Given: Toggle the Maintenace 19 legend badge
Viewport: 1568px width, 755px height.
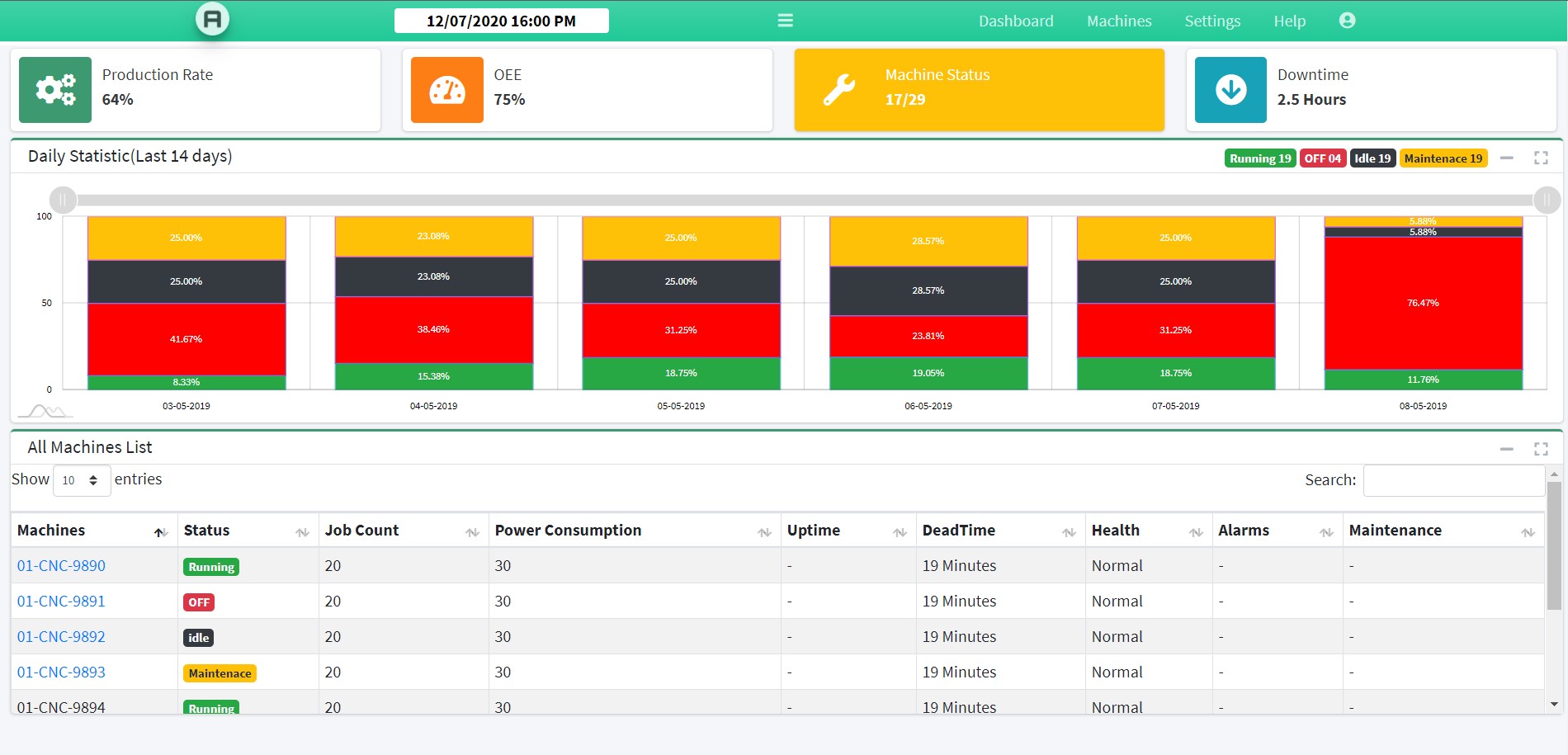Looking at the screenshot, I should (x=1443, y=158).
